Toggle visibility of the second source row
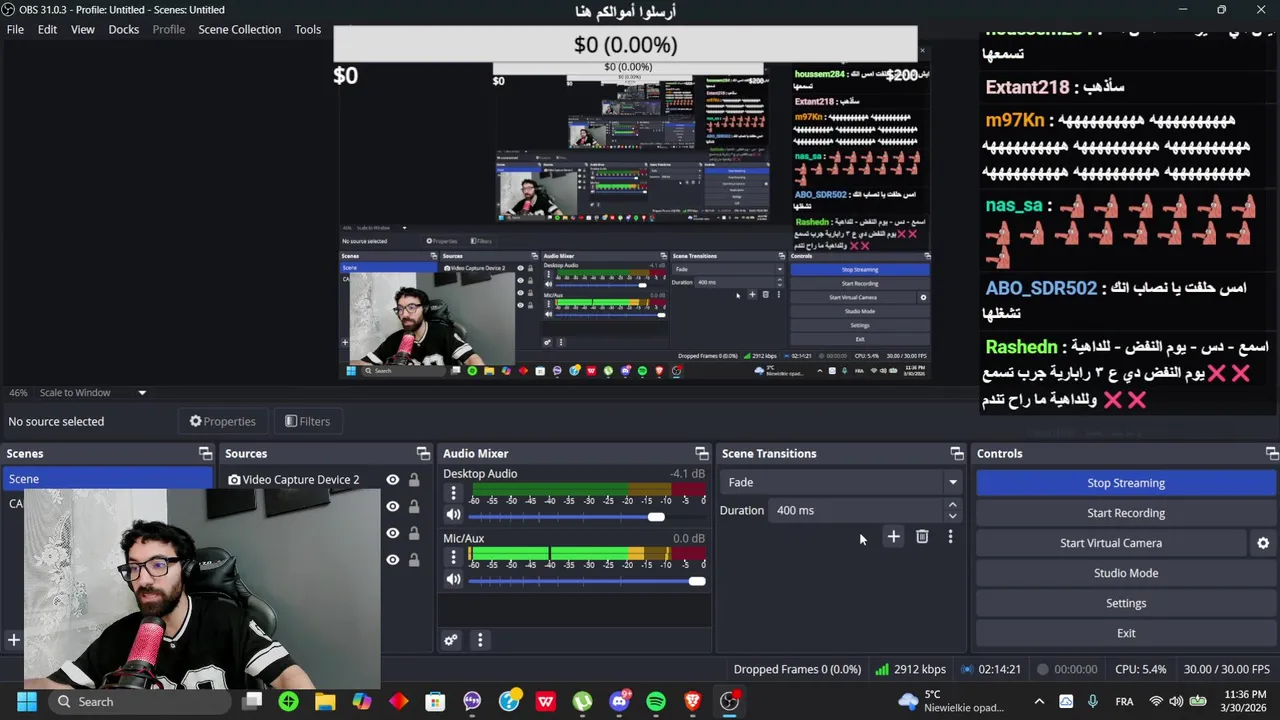The image size is (1280, 720). click(393, 507)
